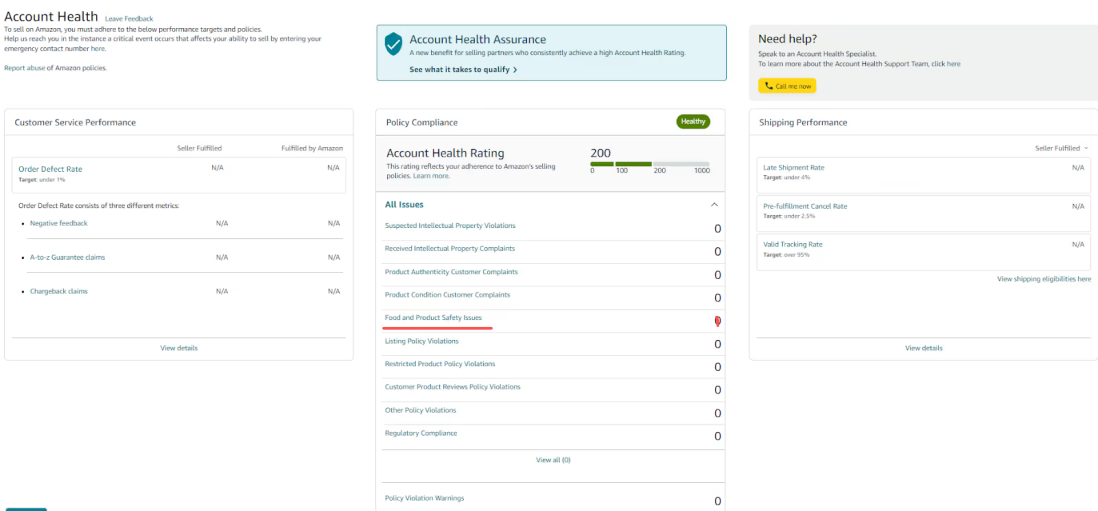
Task: Open the Seller Fulfilled dropdown in Shipping Performance
Action: (x=1062, y=148)
